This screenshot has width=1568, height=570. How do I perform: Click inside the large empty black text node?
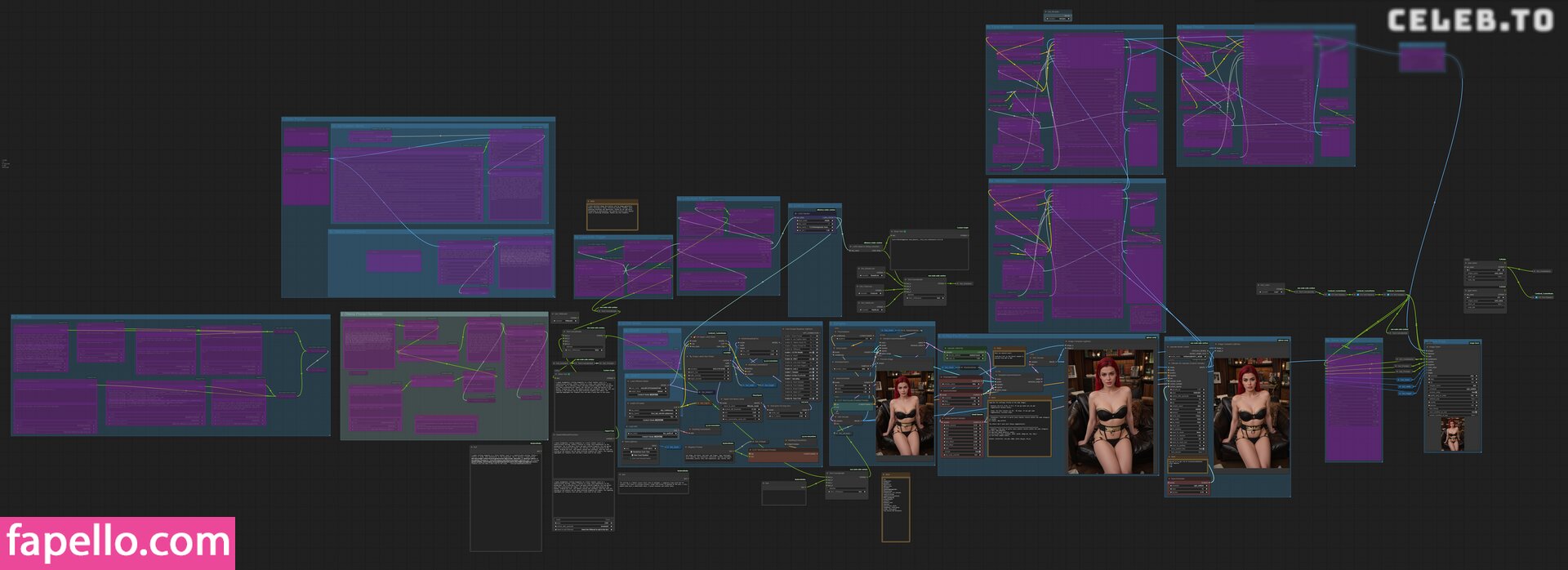506,506
